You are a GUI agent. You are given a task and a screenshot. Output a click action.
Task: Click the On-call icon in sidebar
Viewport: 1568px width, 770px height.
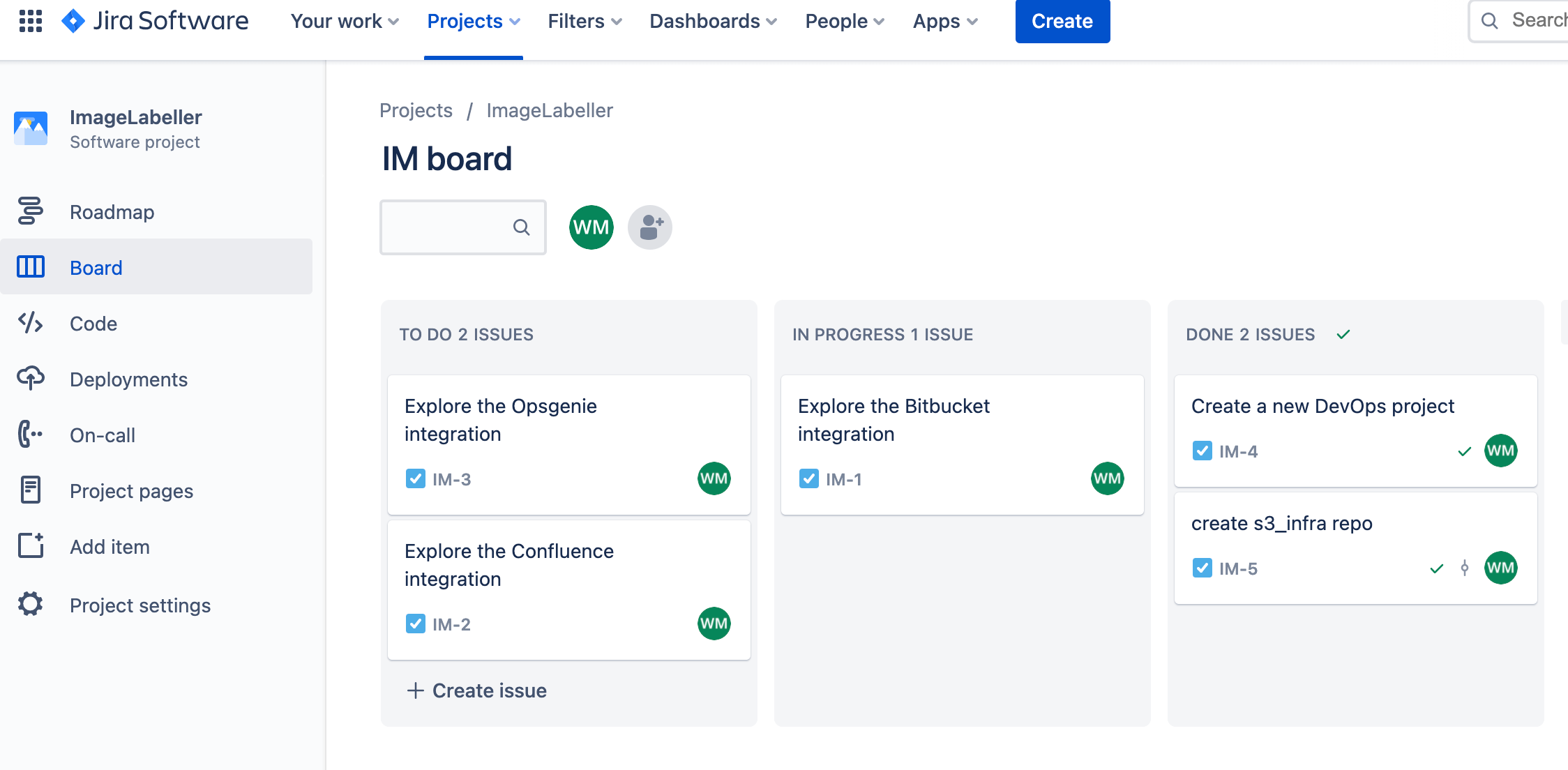[x=30, y=434]
